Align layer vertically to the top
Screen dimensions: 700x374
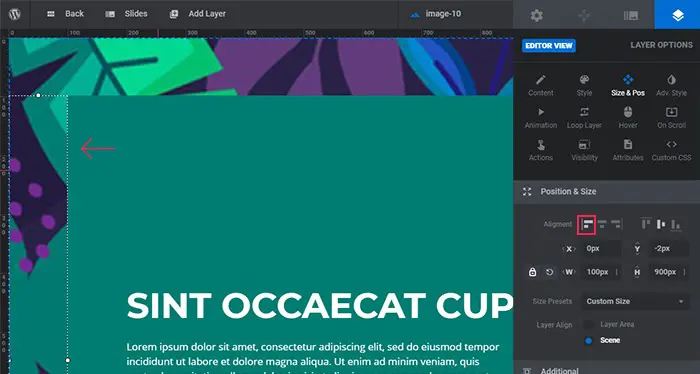click(646, 224)
